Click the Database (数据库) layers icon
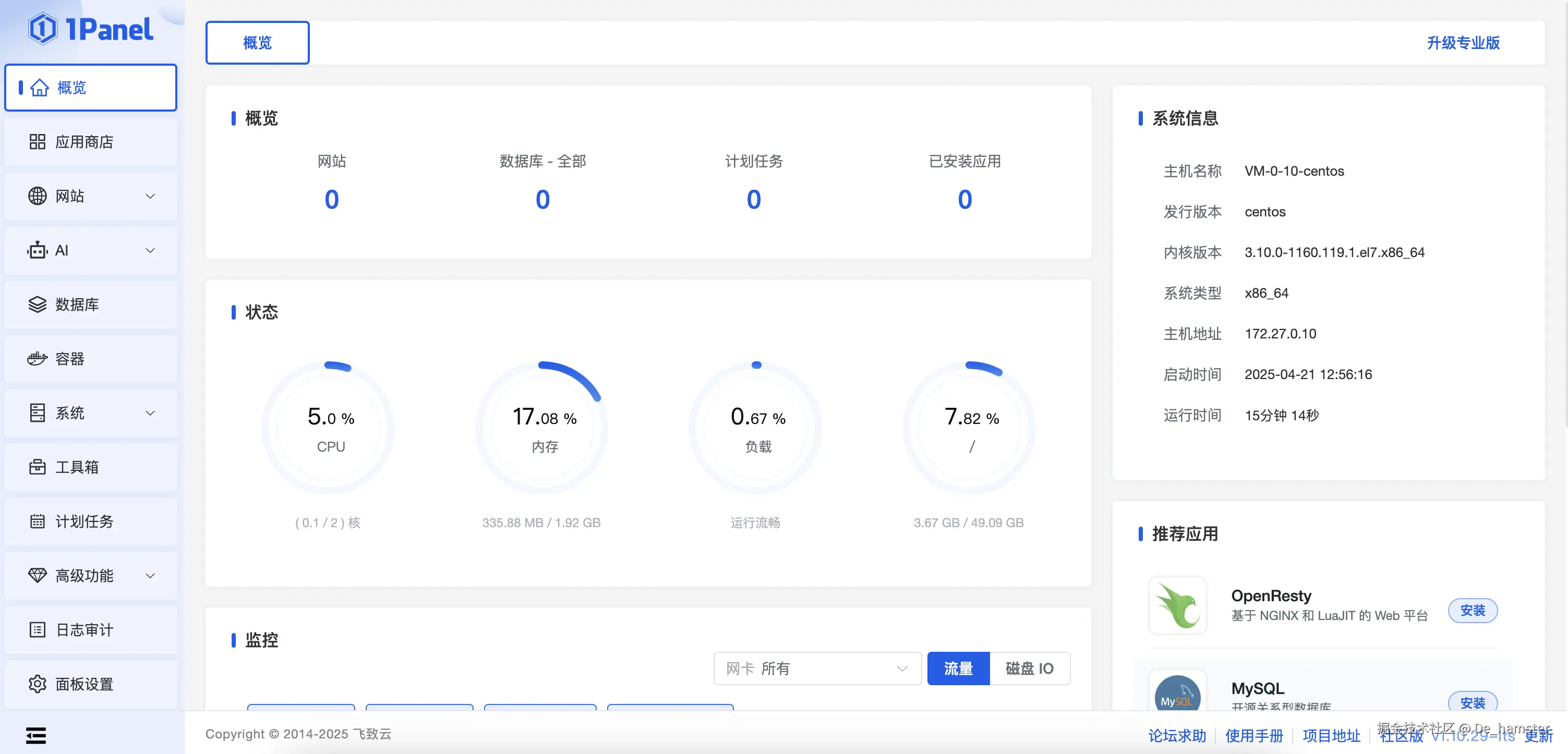This screenshot has height=754, width=1568. (x=37, y=305)
